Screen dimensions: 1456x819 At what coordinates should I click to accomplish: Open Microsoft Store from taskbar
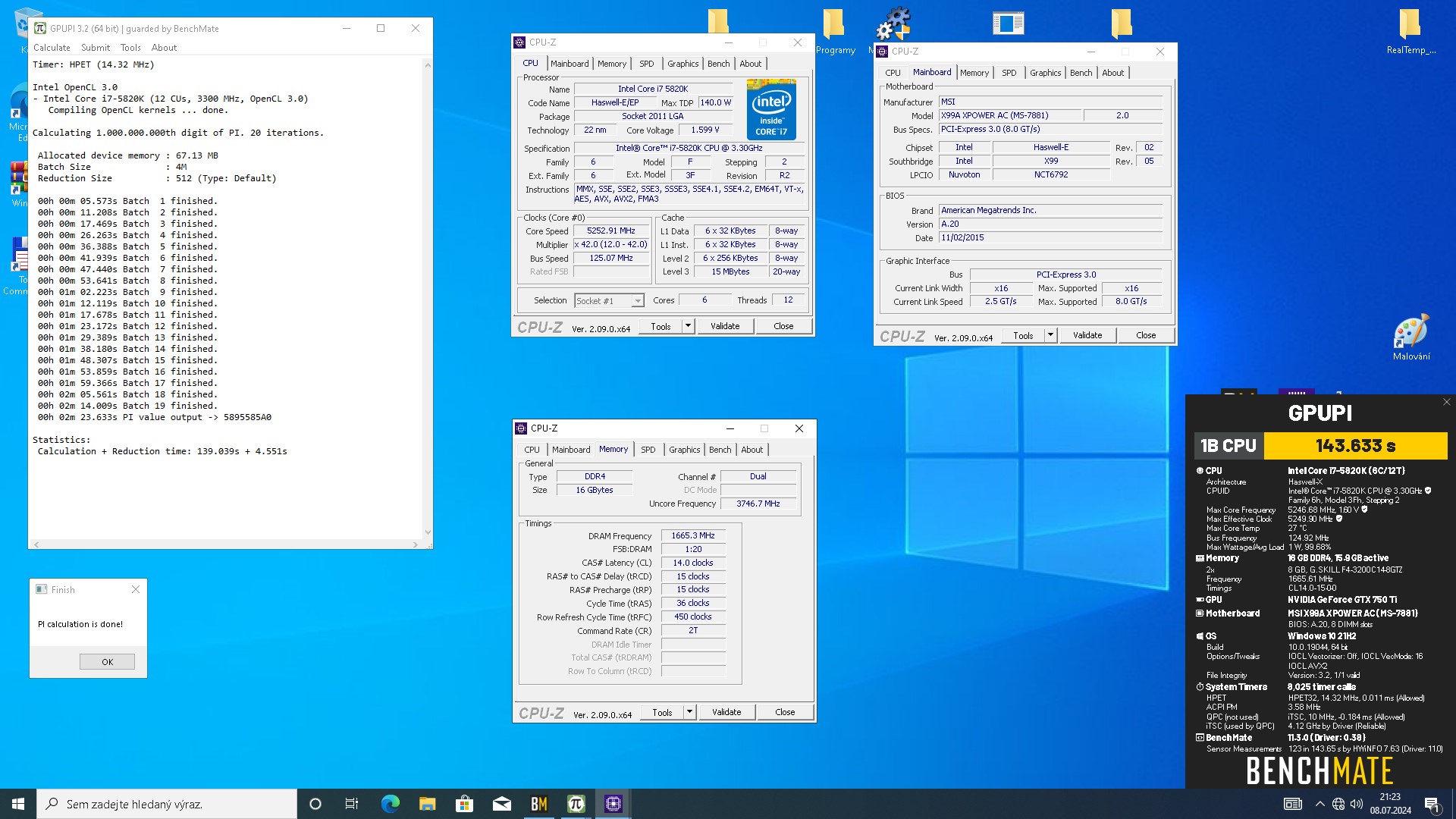coord(464,804)
